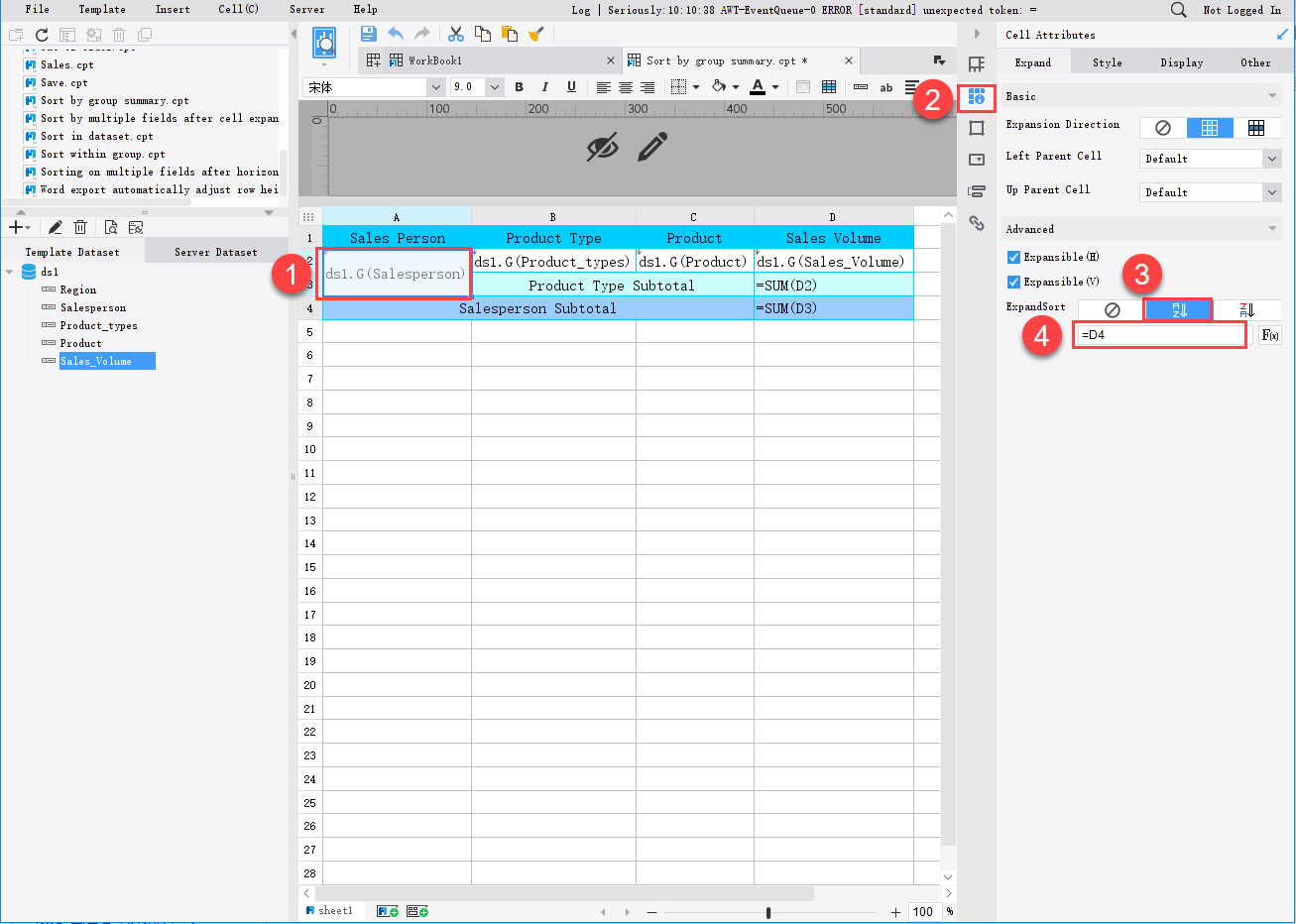Image resolution: width=1296 pixels, height=924 pixels.
Task: Click the new folder icon above file list
Action: coord(16,35)
